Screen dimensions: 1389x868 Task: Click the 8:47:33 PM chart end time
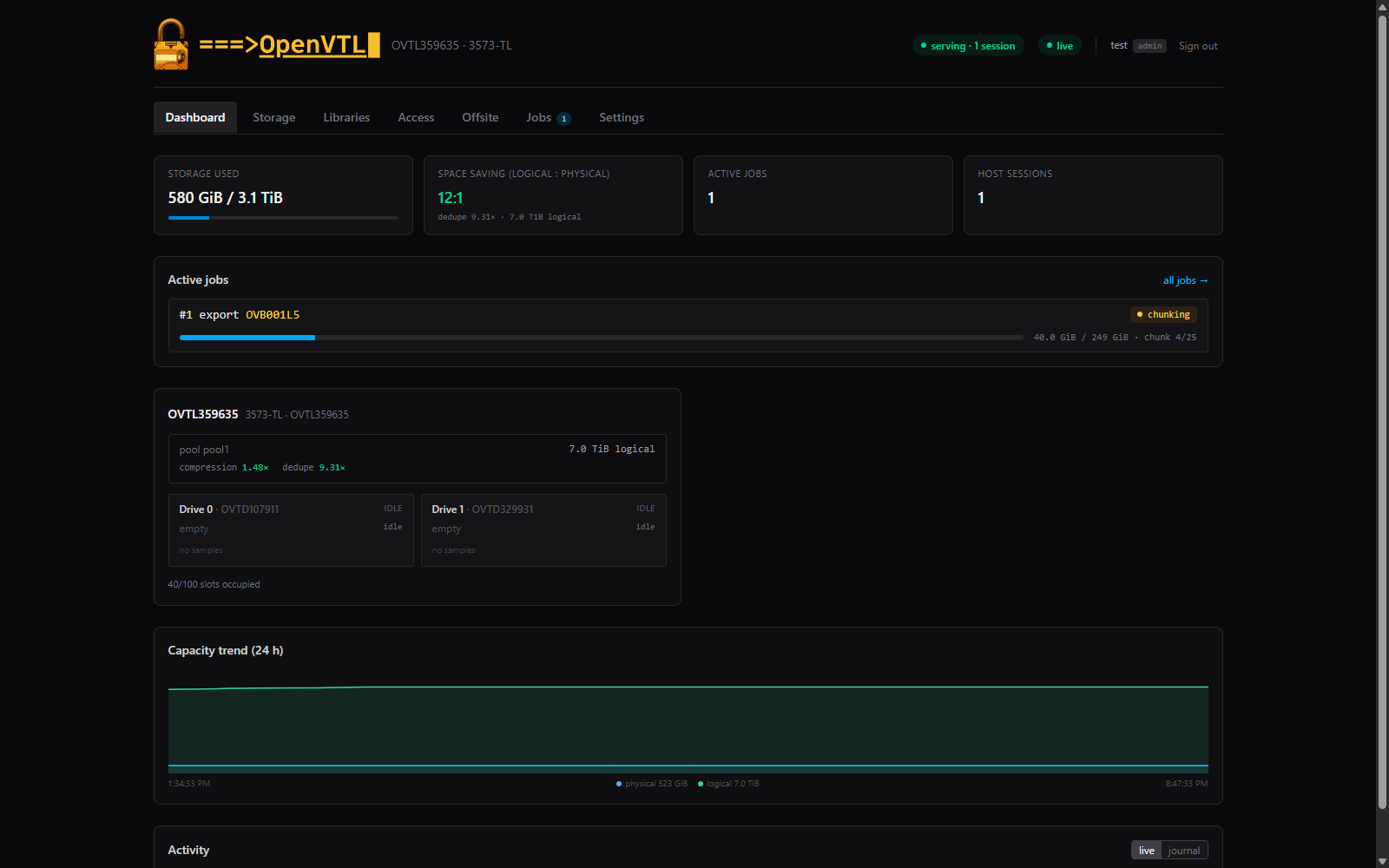(x=1187, y=784)
